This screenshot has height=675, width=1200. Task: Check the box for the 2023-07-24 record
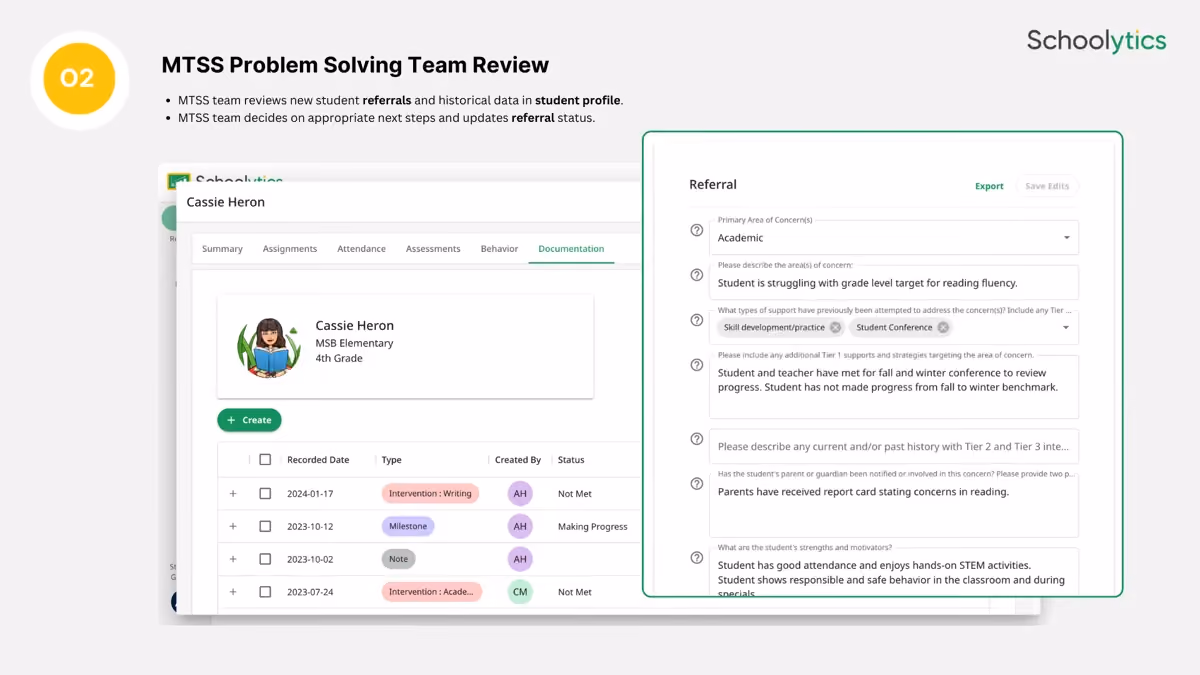coord(265,592)
